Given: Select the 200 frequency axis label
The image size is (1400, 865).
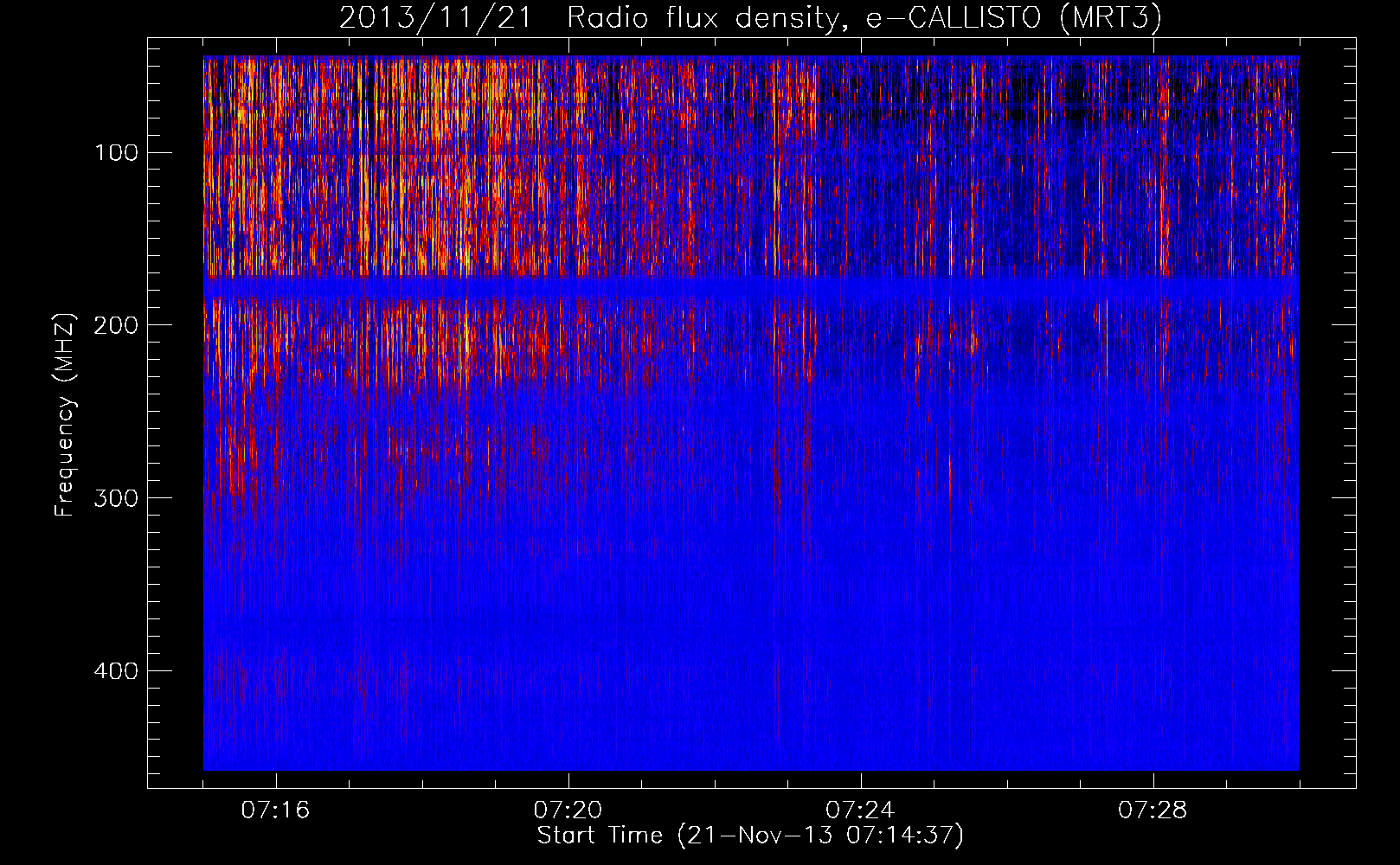Looking at the screenshot, I should coord(117,325).
